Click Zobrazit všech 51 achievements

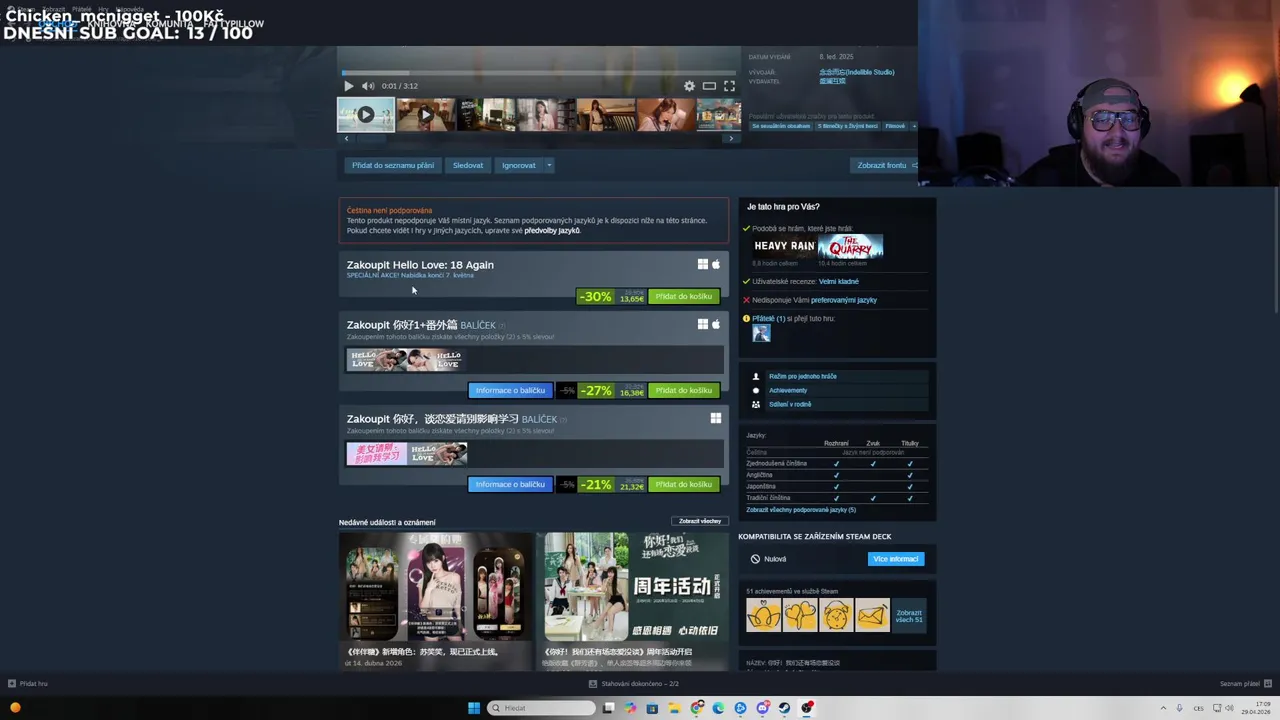click(909, 616)
